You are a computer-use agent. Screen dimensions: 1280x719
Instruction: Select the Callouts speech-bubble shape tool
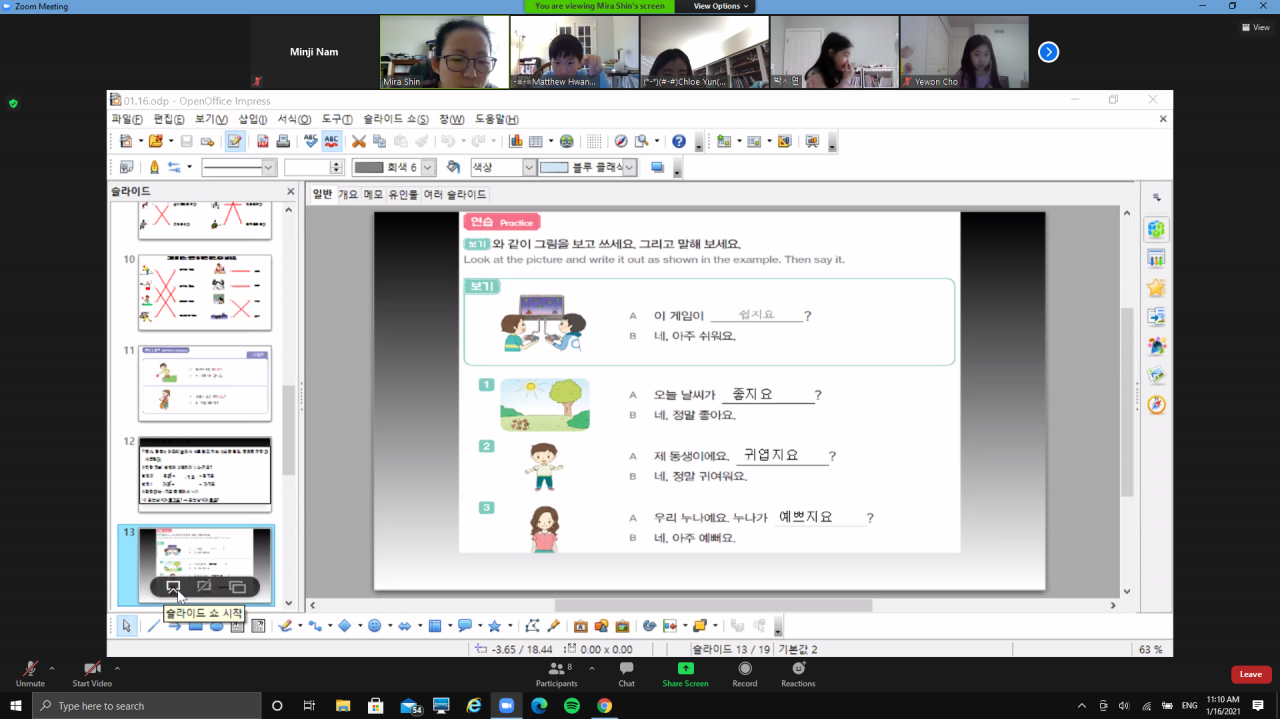point(465,626)
